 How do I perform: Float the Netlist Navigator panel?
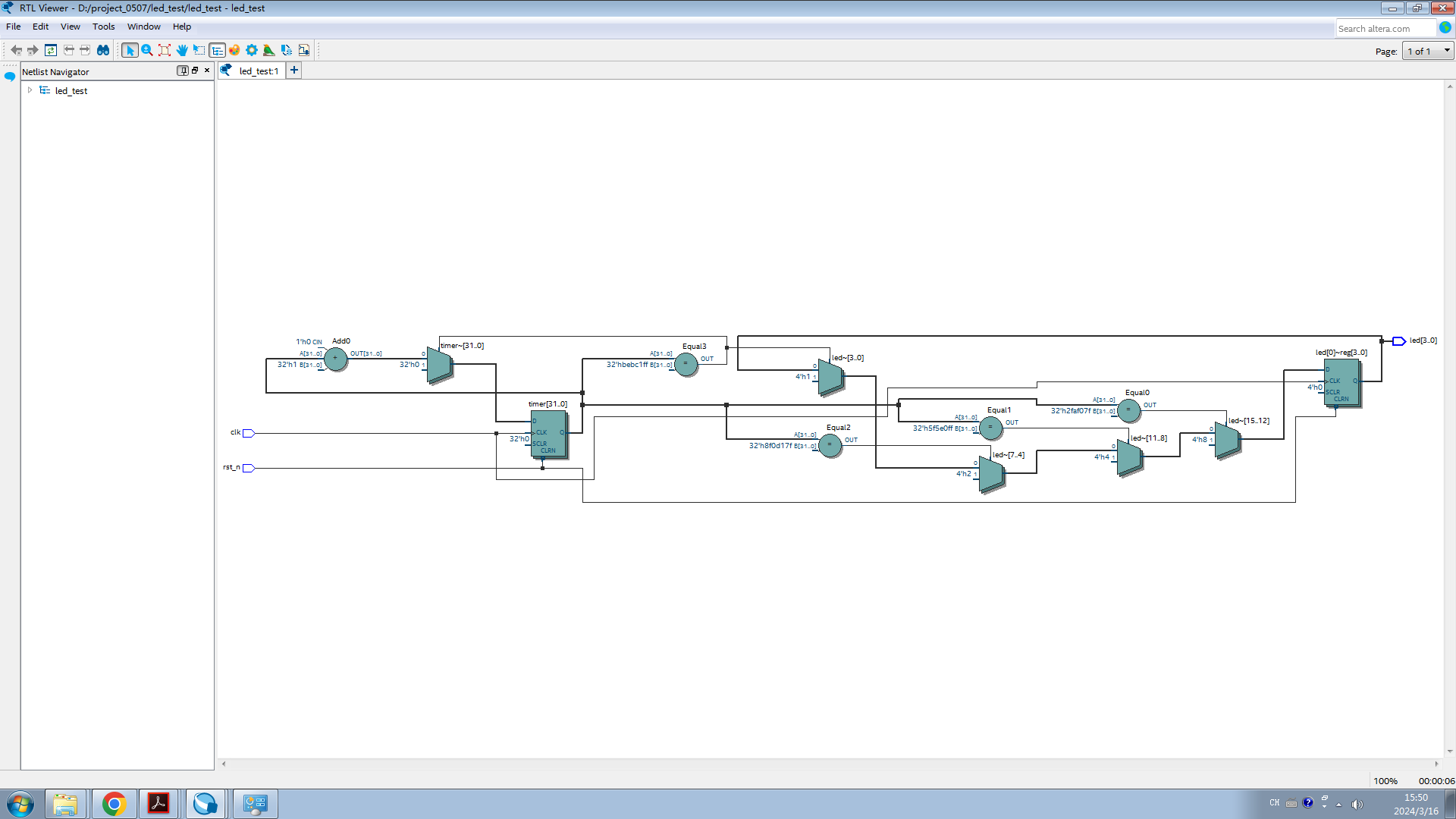(x=195, y=71)
